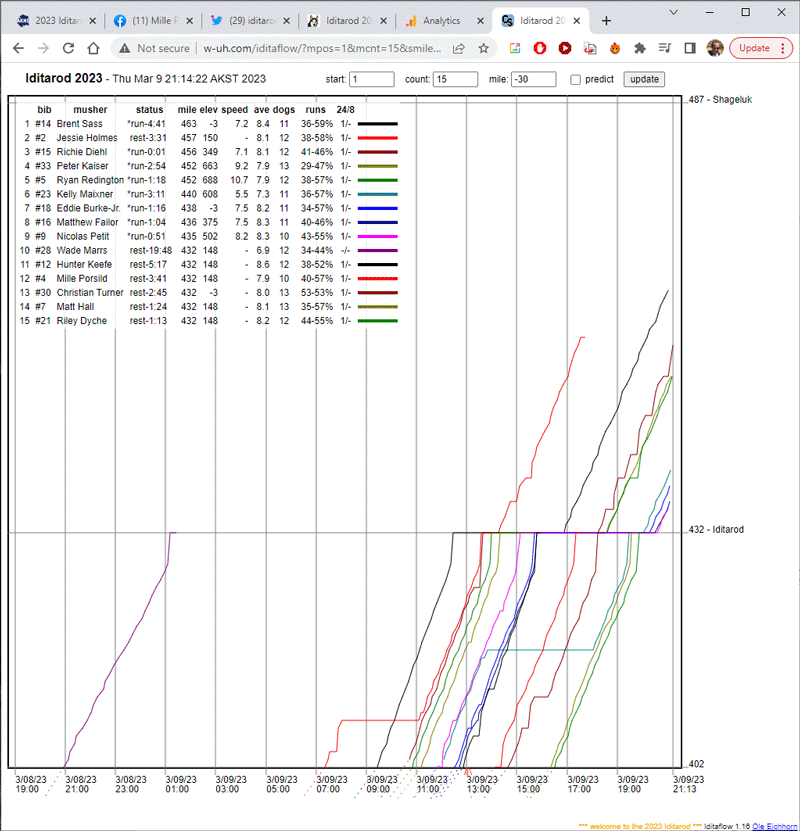Go back to the previous page
This screenshot has height=831, width=800.
[19, 48]
